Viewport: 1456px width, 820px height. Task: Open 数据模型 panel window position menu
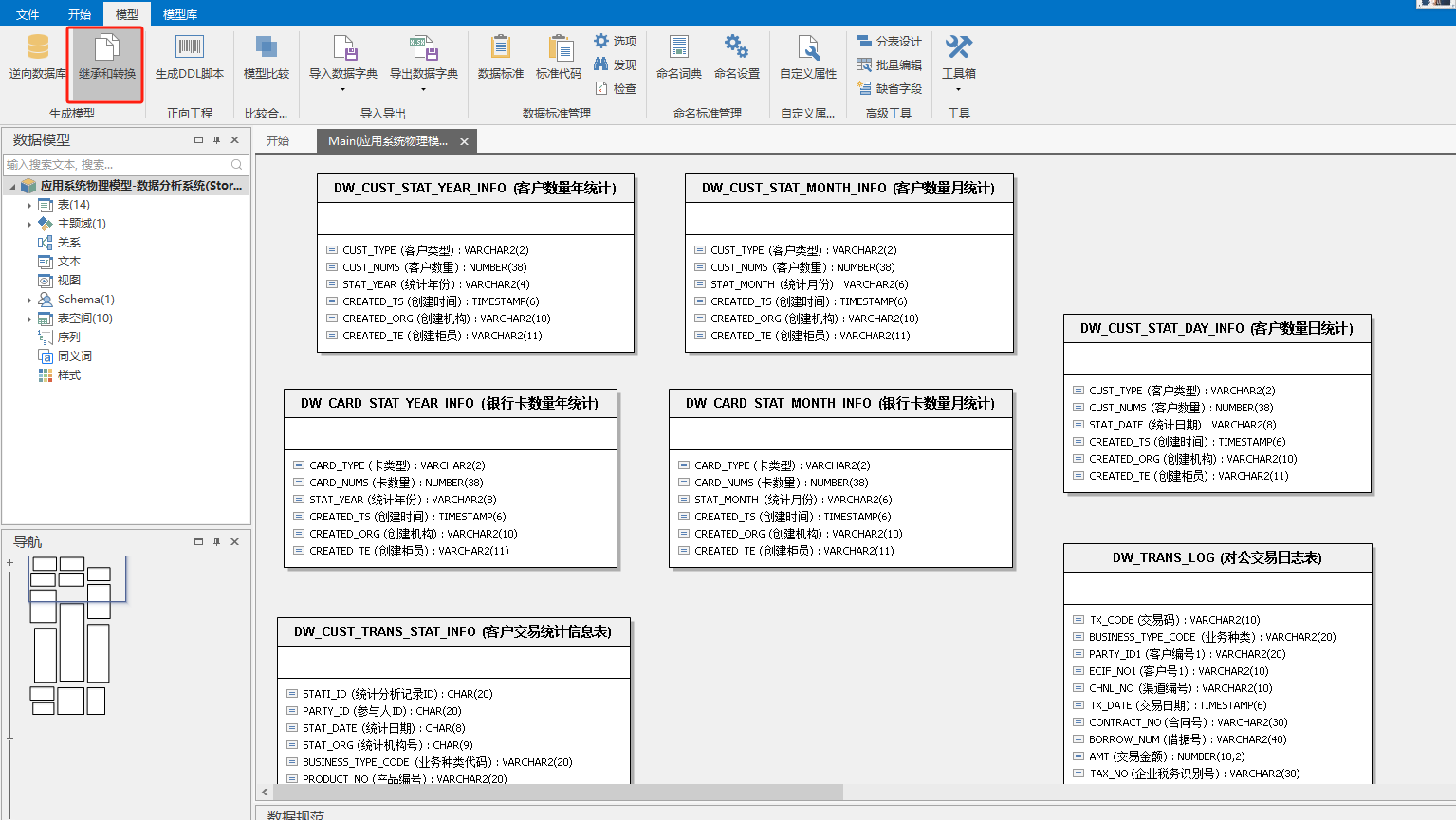click(x=198, y=140)
